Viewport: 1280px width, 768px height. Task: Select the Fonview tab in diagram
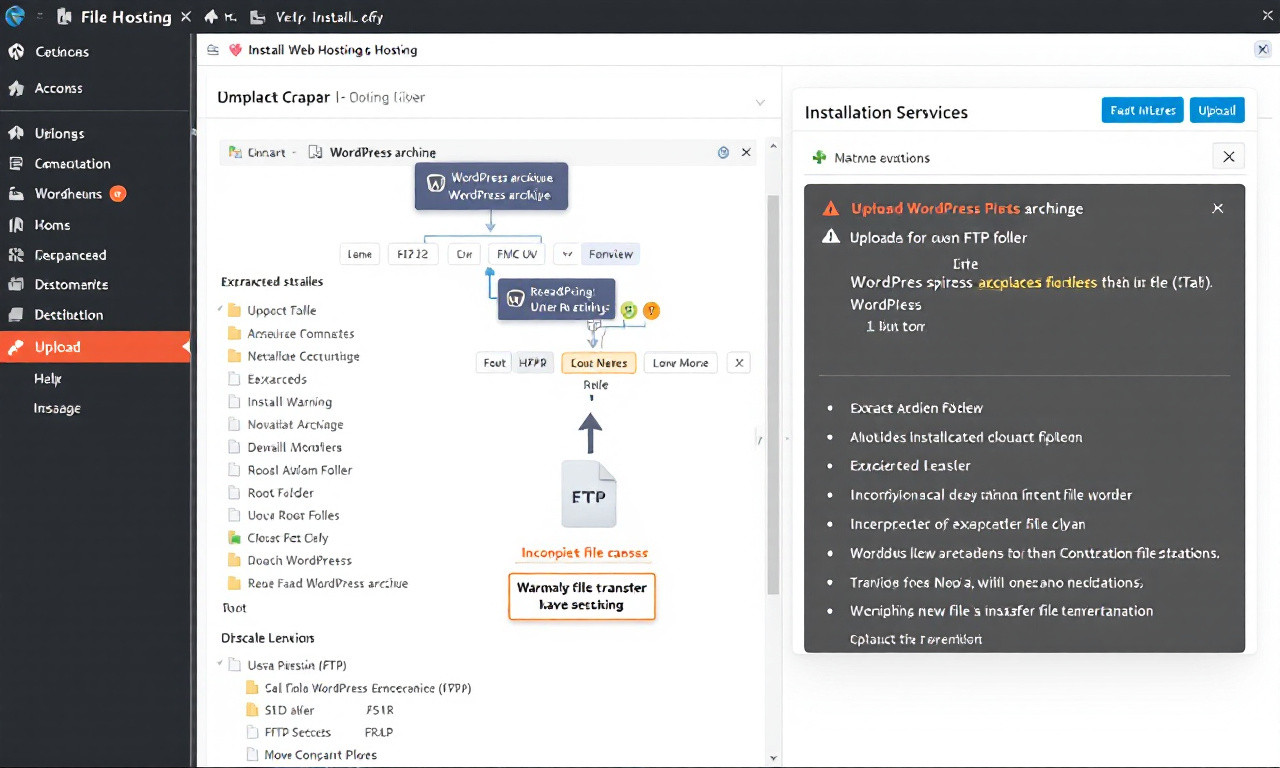610,254
